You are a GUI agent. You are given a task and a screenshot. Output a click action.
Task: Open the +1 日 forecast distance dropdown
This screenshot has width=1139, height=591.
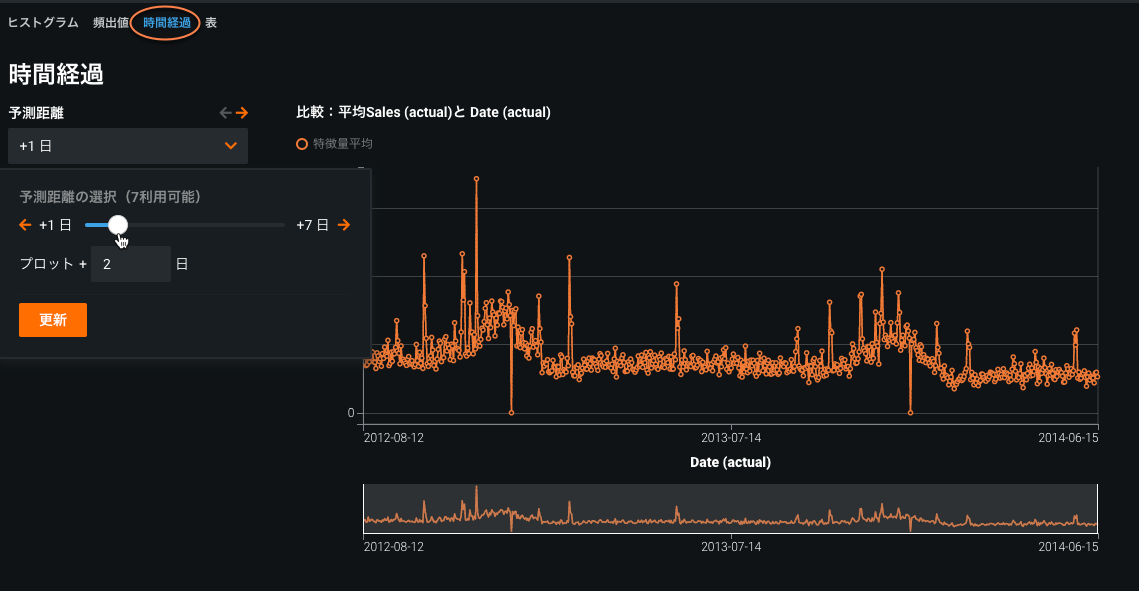point(127,146)
